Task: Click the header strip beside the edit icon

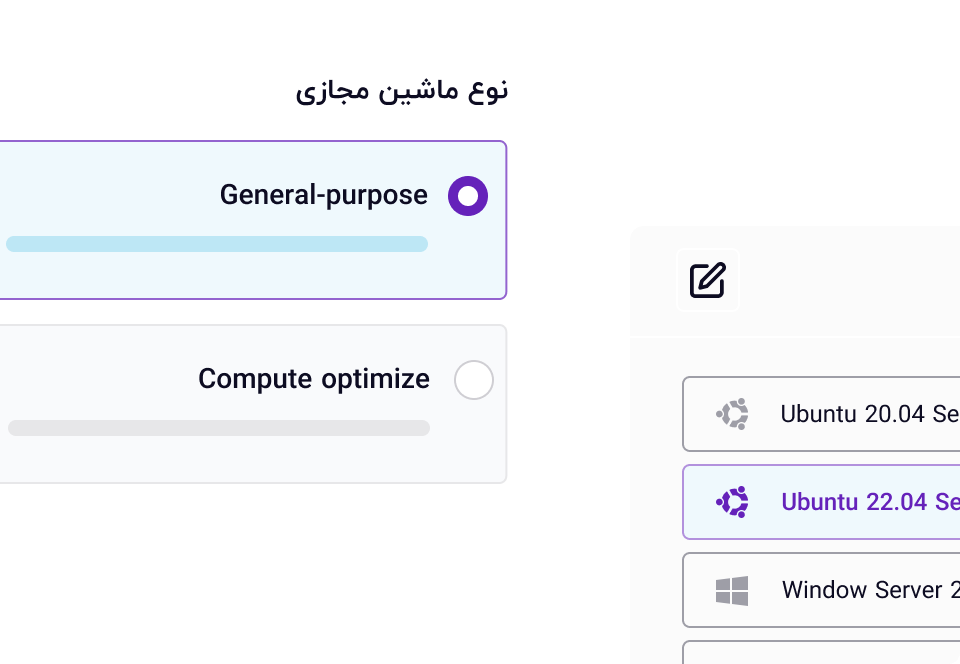Action: click(x=850, y=281)
